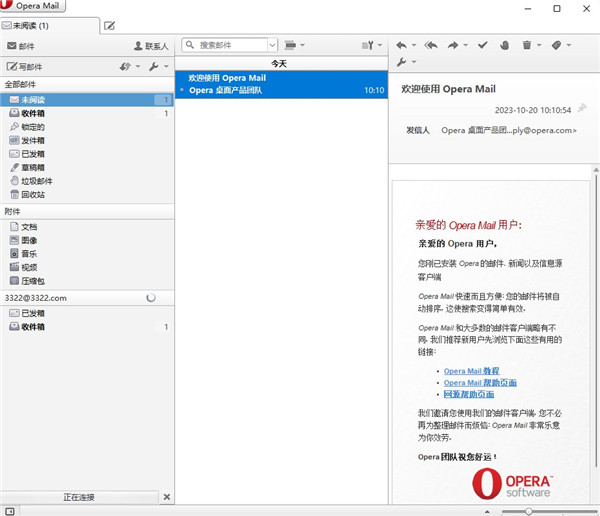This screenshot has width=600, height=516.
Task: Open the Opera Mail 教程 link
Action: 470,371
